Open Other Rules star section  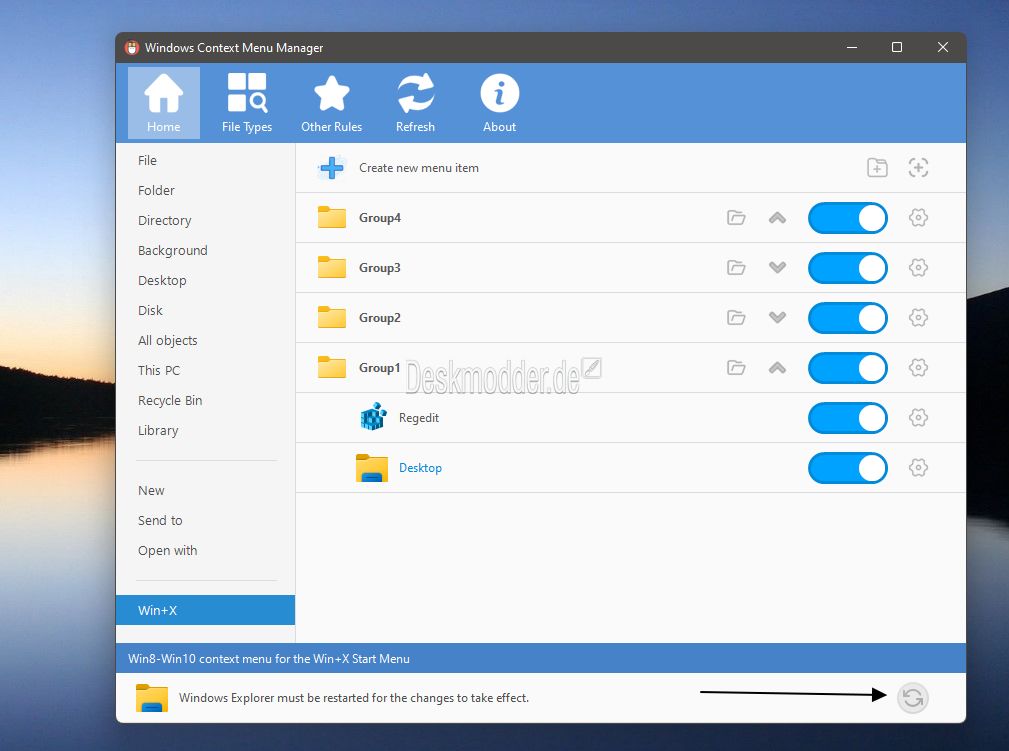point(331,103)
